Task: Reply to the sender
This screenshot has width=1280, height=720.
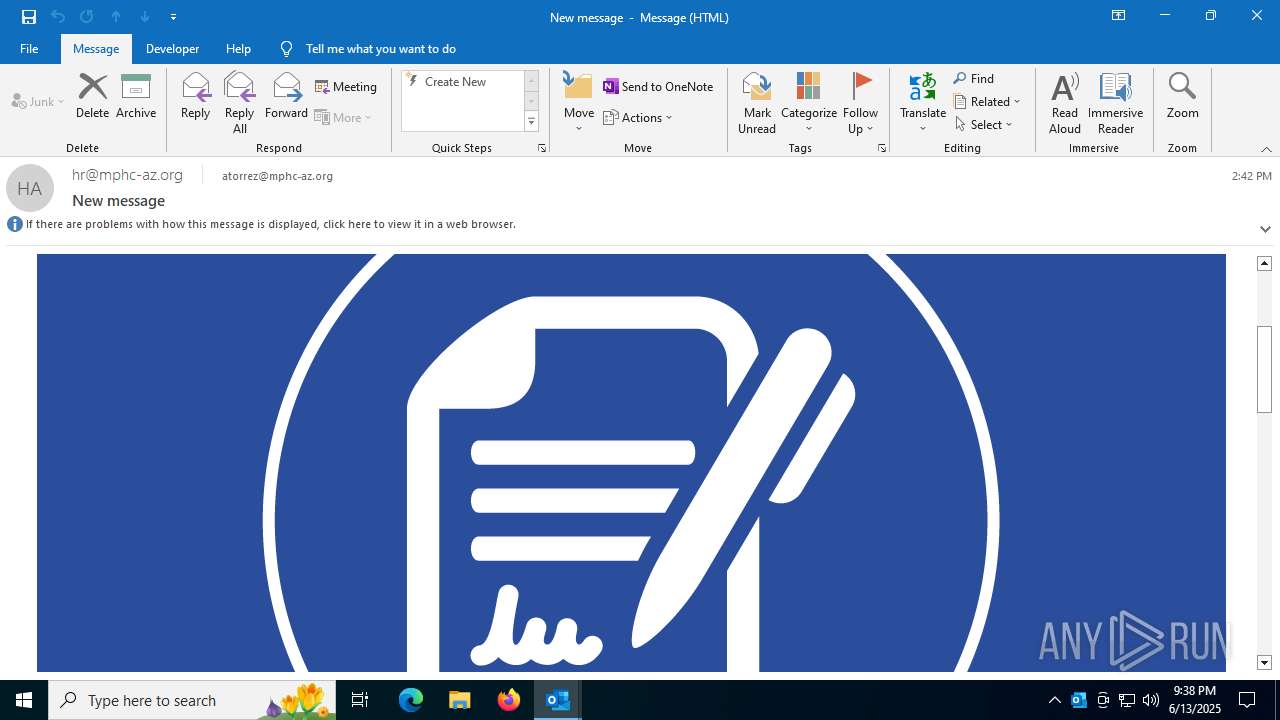Action: [195, 96]
